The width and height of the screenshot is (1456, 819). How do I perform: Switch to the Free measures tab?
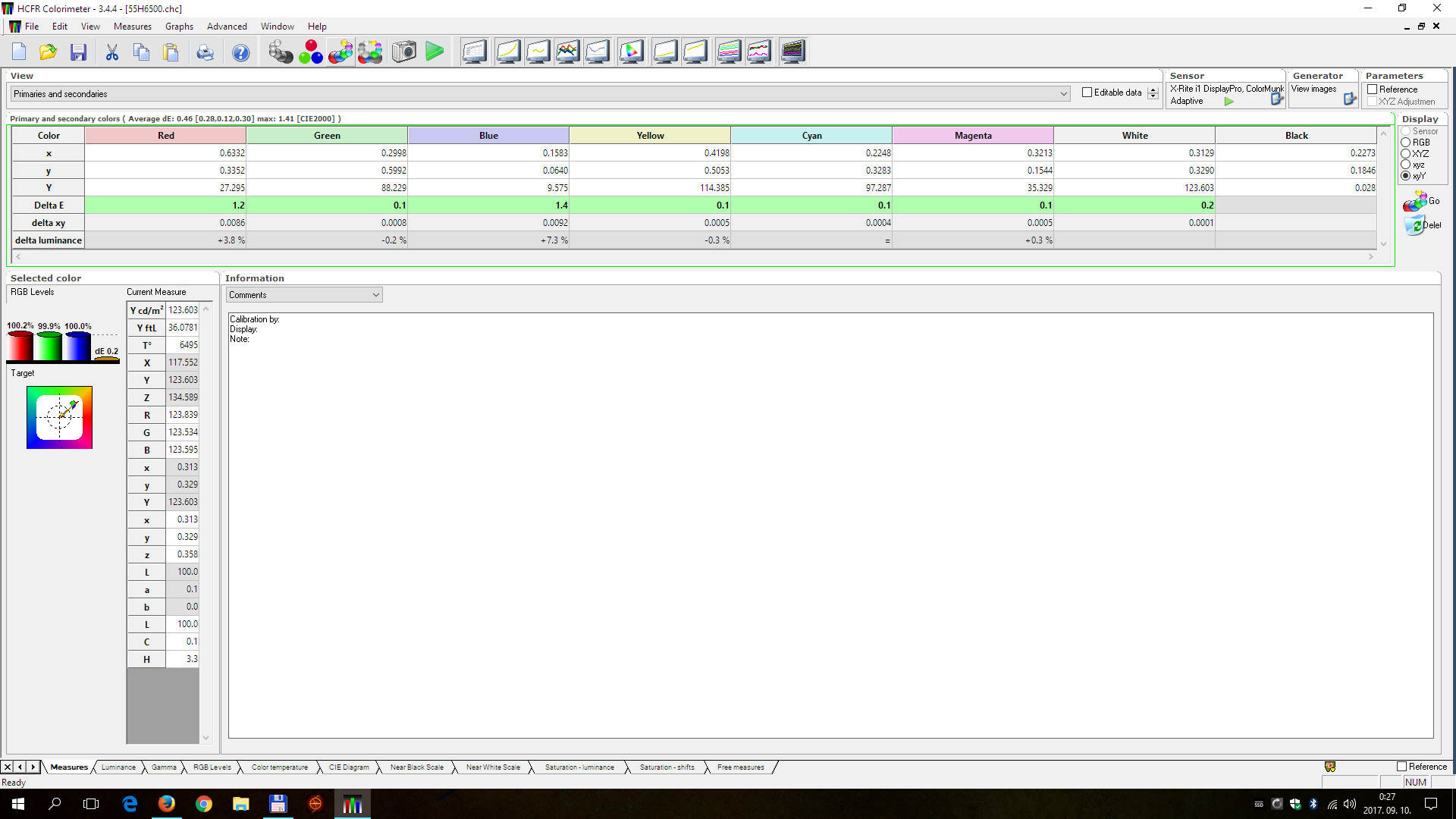[x=741, y=767]
